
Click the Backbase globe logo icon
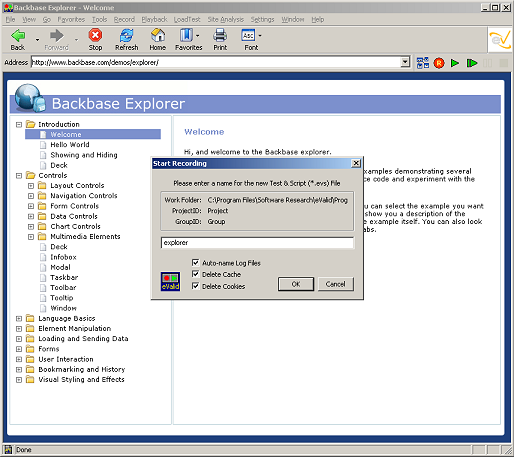point(30,98)
